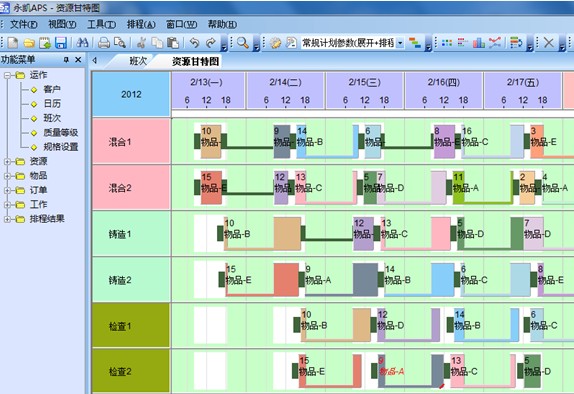Viewport: 574px width, 394px height.
Task: Click the scheduling parameter settings gear icon
Action: [275, 43]
